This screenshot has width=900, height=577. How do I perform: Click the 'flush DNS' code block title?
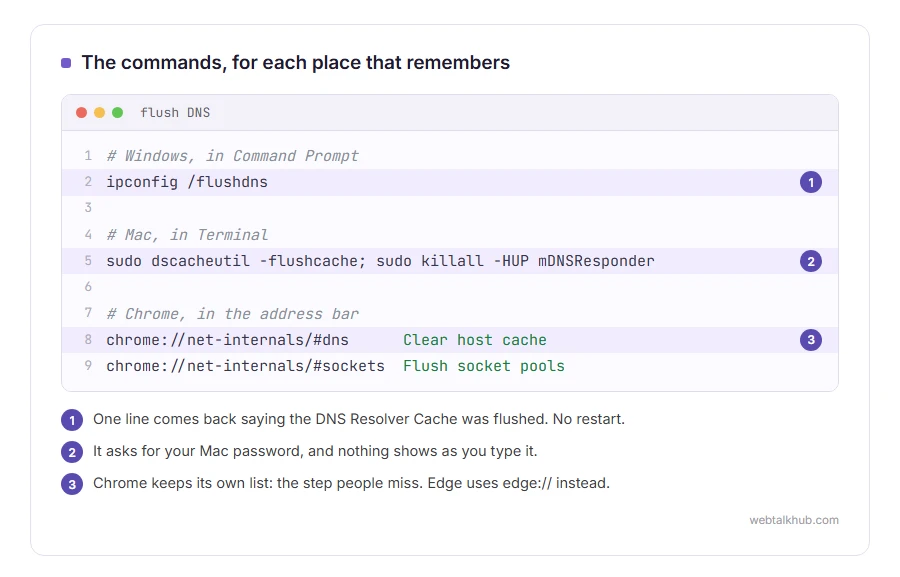click(x=175, y=113)
